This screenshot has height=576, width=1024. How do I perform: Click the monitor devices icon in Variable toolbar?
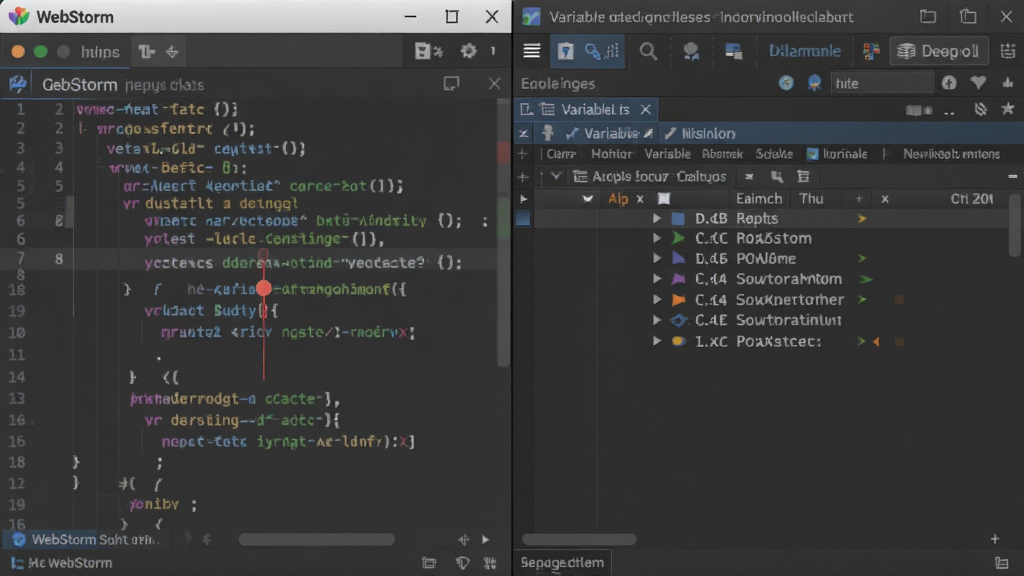click(x=733, y=51)
